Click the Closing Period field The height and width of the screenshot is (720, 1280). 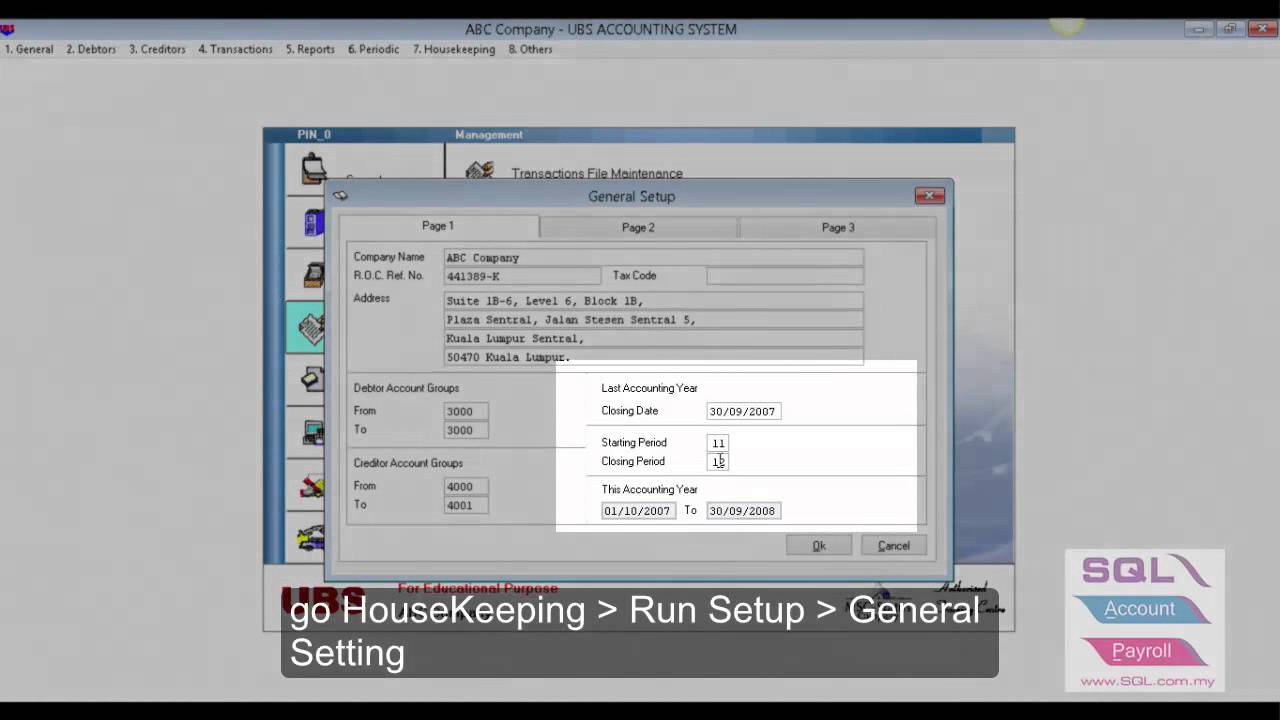click(718, 462)
